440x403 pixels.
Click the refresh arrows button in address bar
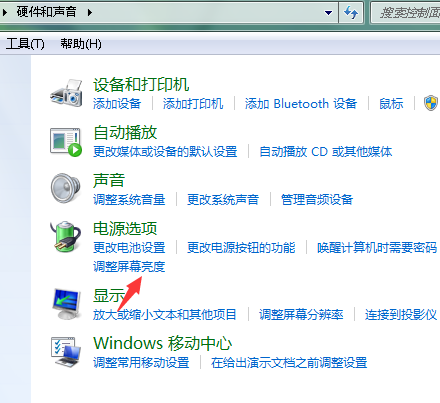[x=351, y=13]
